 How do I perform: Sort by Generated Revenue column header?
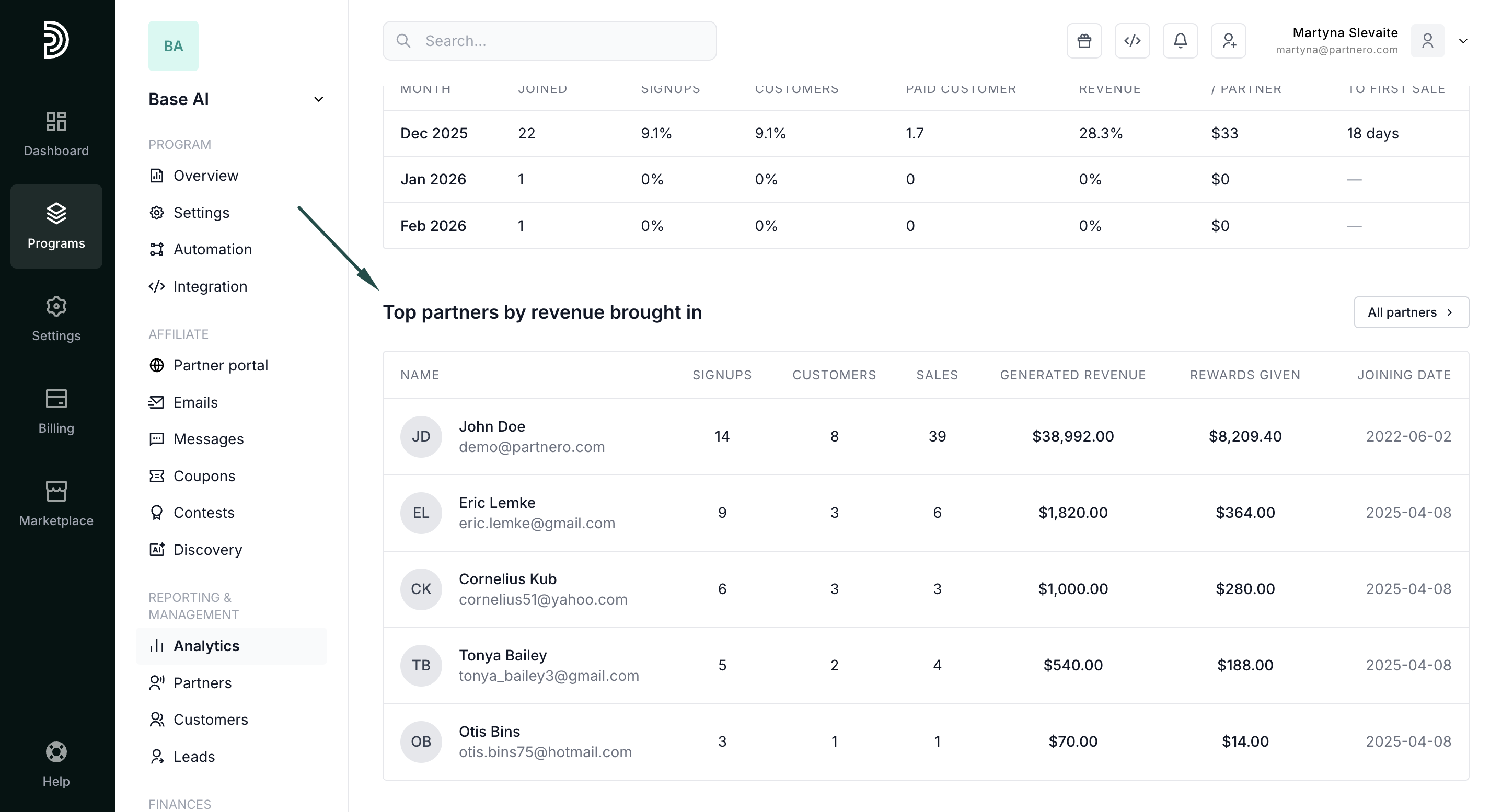coord(1072,375)
